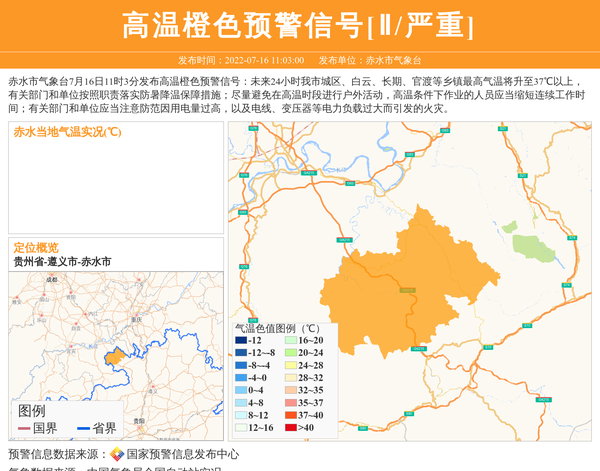Screen dimensions: 600x471
Task: Click the 20~24 green legend swatch
Action: 293,353
